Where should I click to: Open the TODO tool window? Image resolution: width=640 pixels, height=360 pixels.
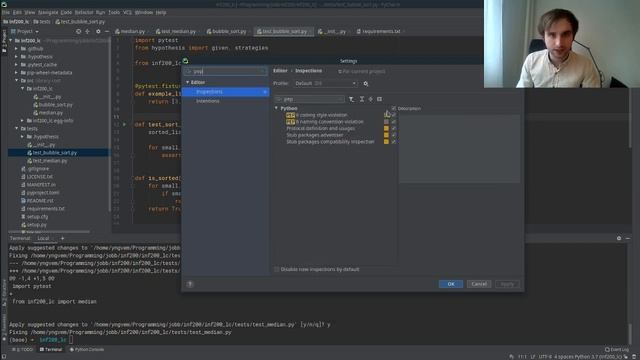[x=23, y=350]
